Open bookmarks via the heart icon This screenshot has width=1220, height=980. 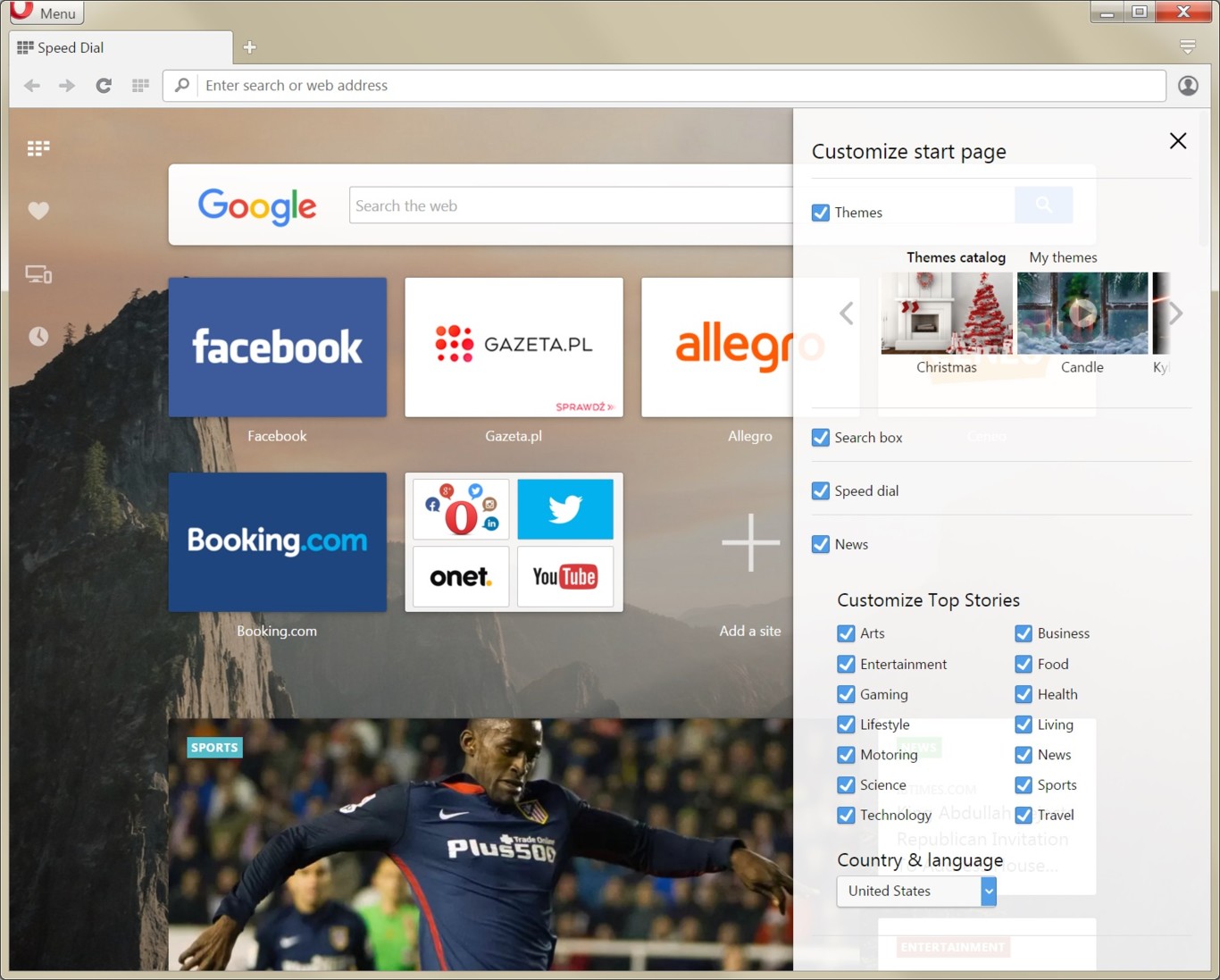pos(38,210)
